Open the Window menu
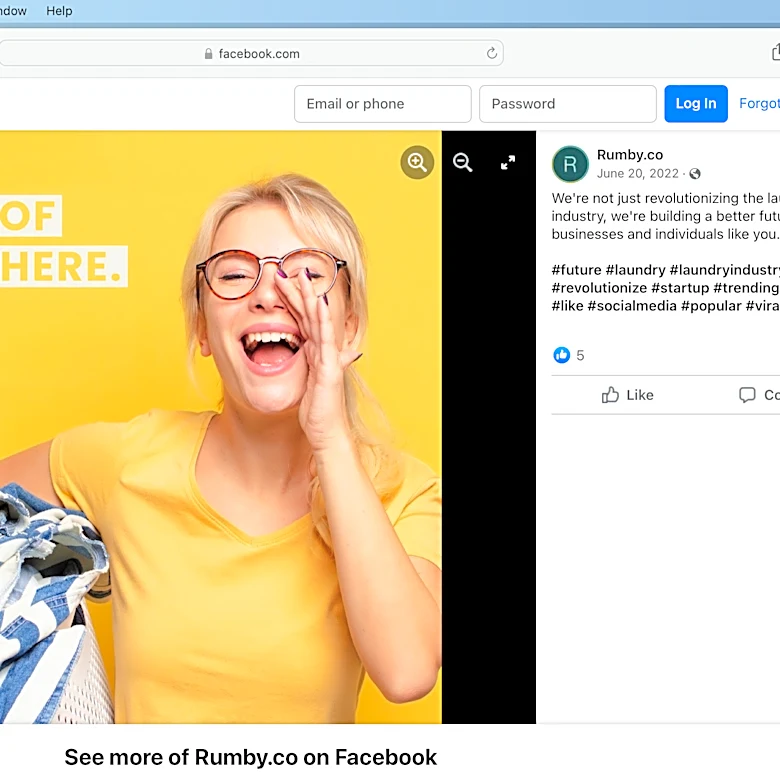 point(13,10)
